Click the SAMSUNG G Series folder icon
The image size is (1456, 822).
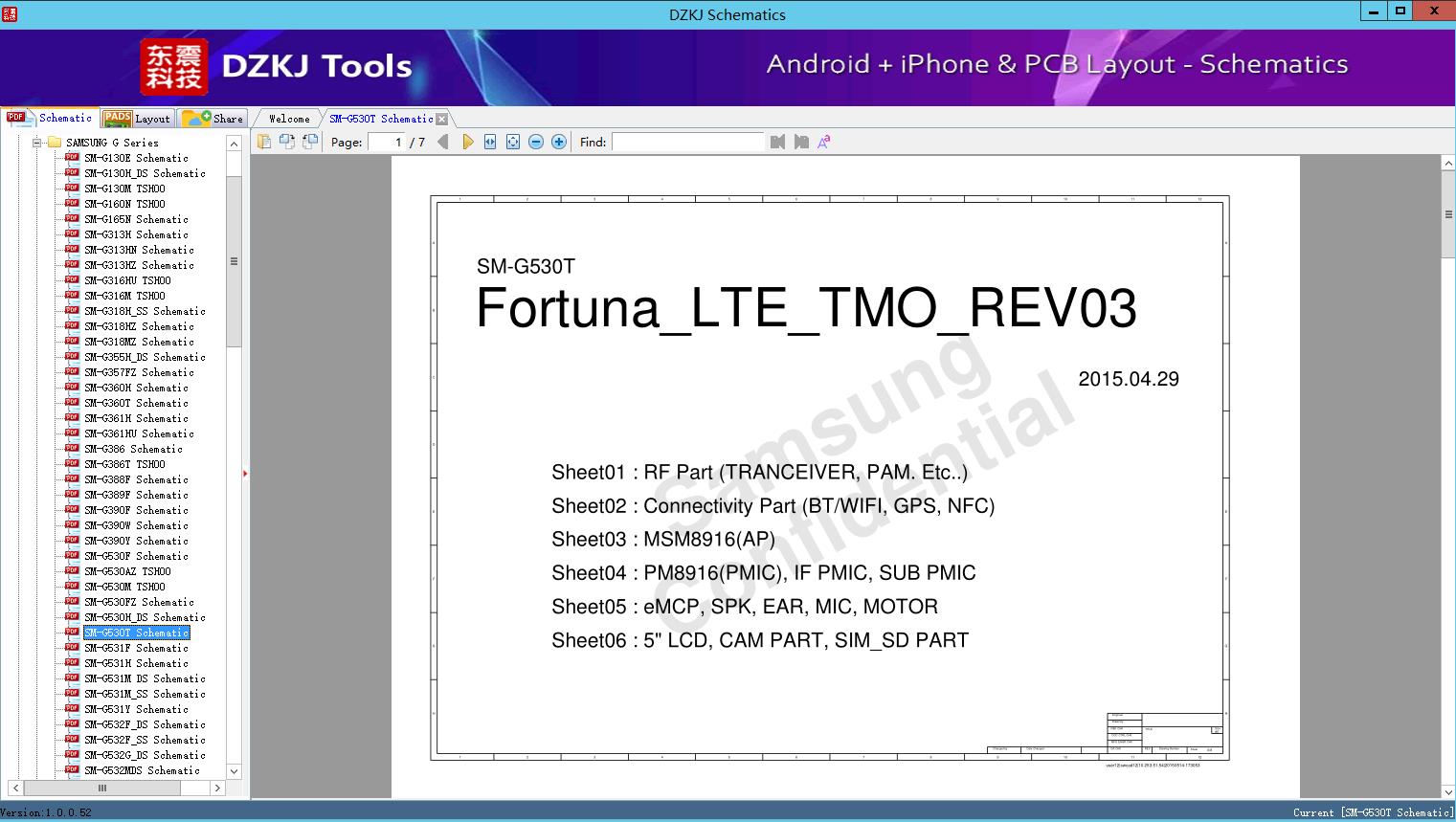click(55, 143)
